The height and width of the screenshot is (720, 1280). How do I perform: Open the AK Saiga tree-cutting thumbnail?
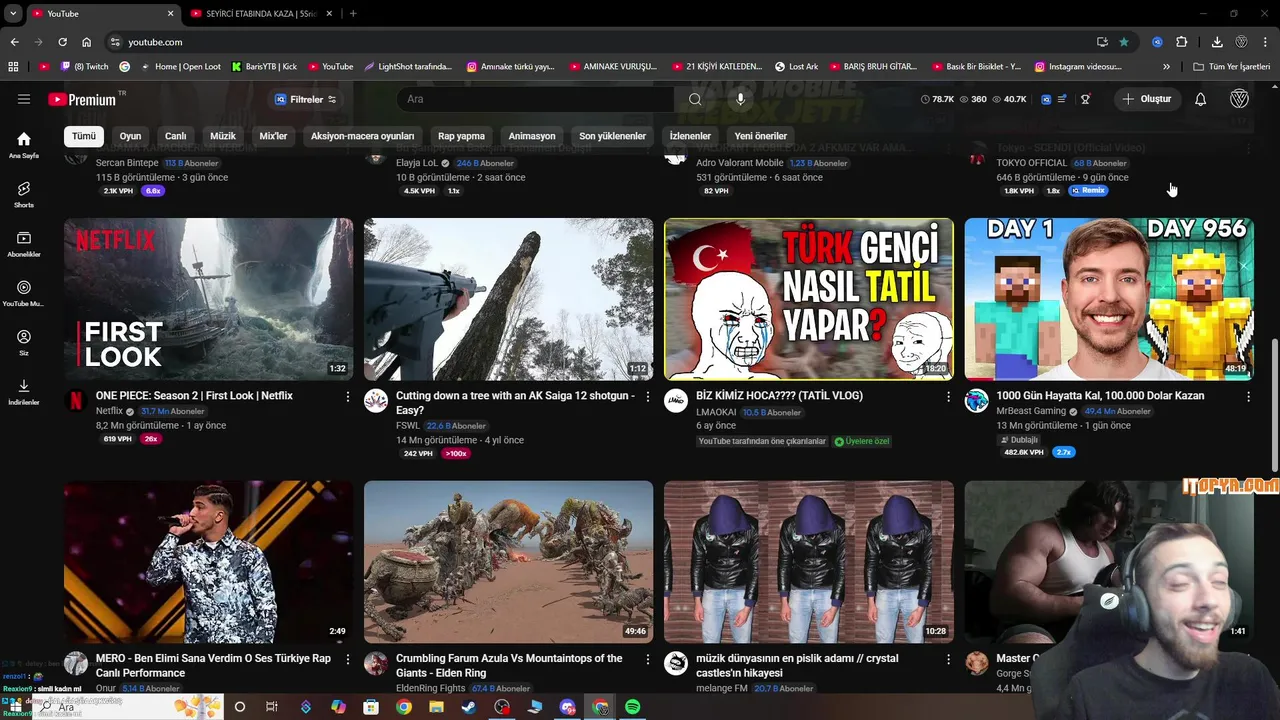508,299
